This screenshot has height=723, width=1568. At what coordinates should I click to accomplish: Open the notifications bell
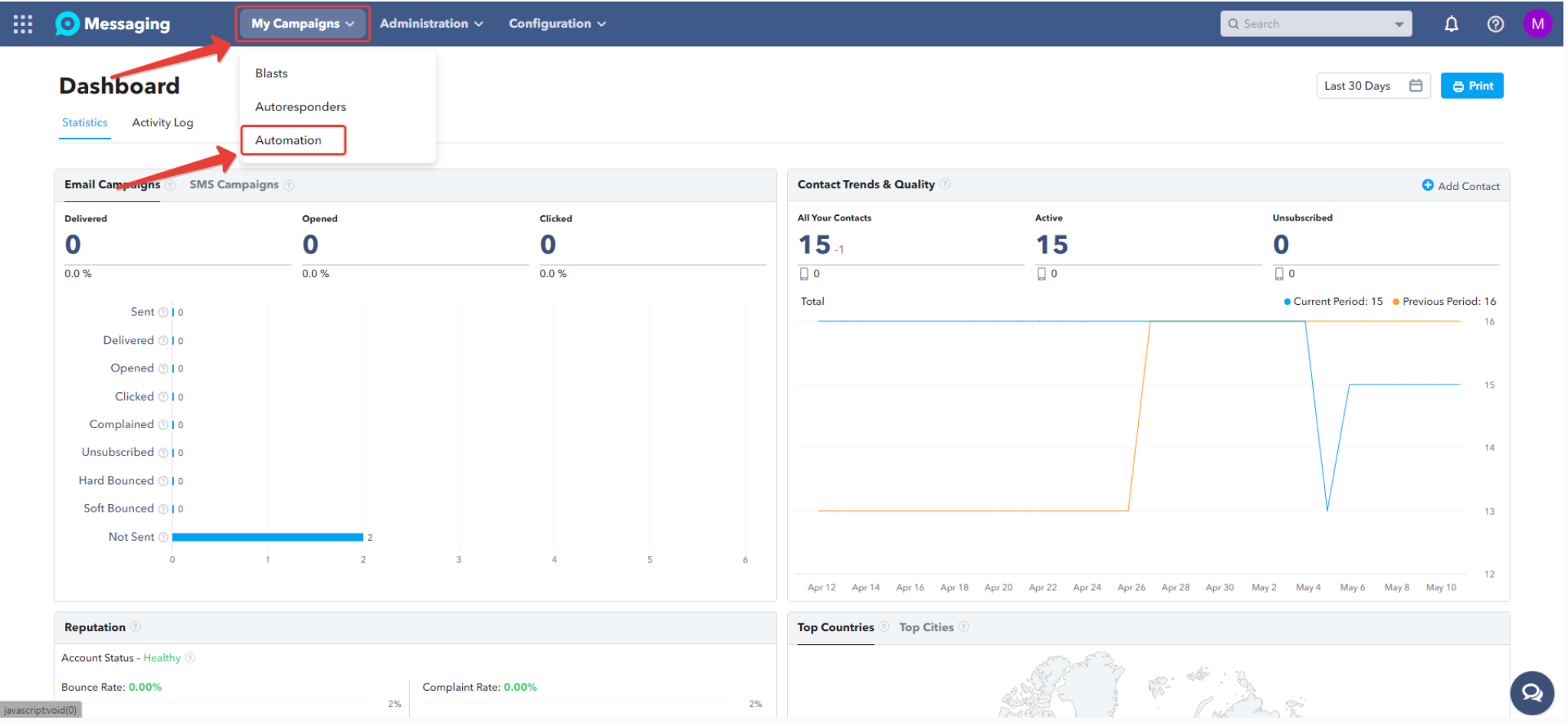1452,24
